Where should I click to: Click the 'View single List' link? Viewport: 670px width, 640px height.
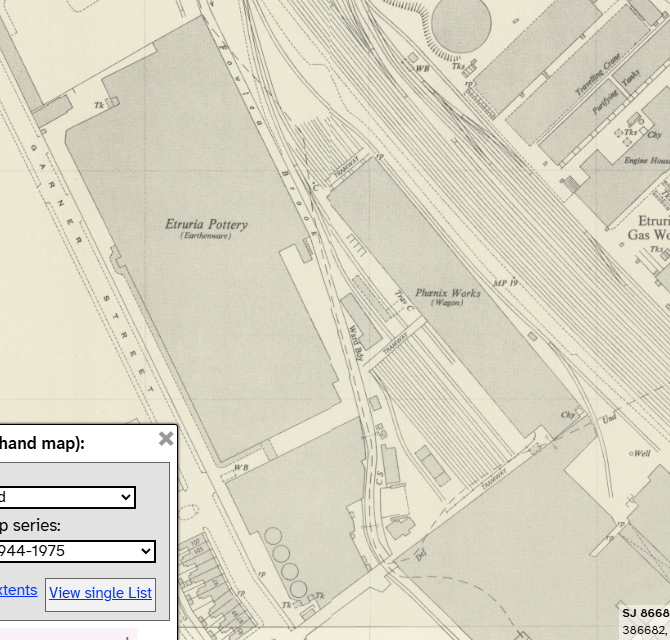coord(100,593)
